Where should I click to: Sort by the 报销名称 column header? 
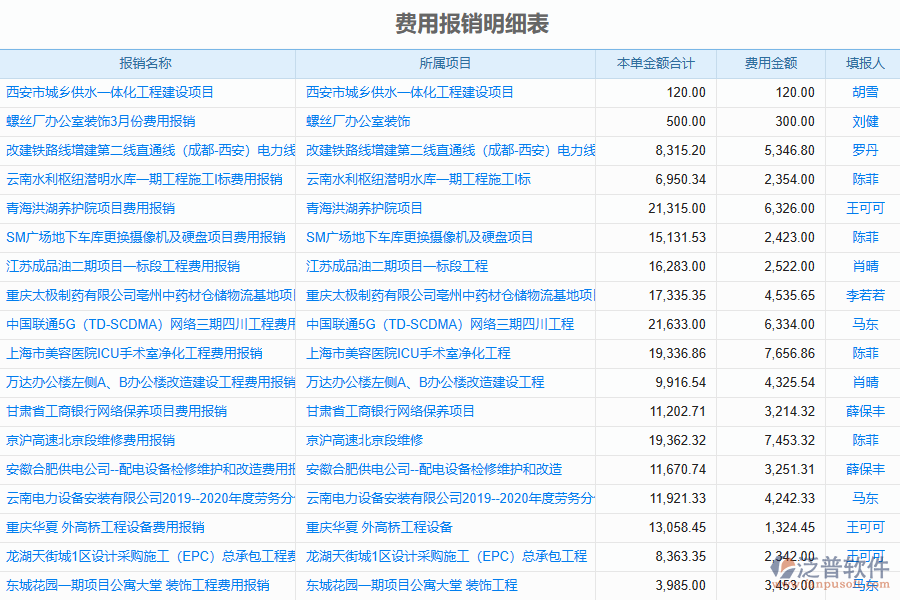pyautogui.click(x=146, y=64)
